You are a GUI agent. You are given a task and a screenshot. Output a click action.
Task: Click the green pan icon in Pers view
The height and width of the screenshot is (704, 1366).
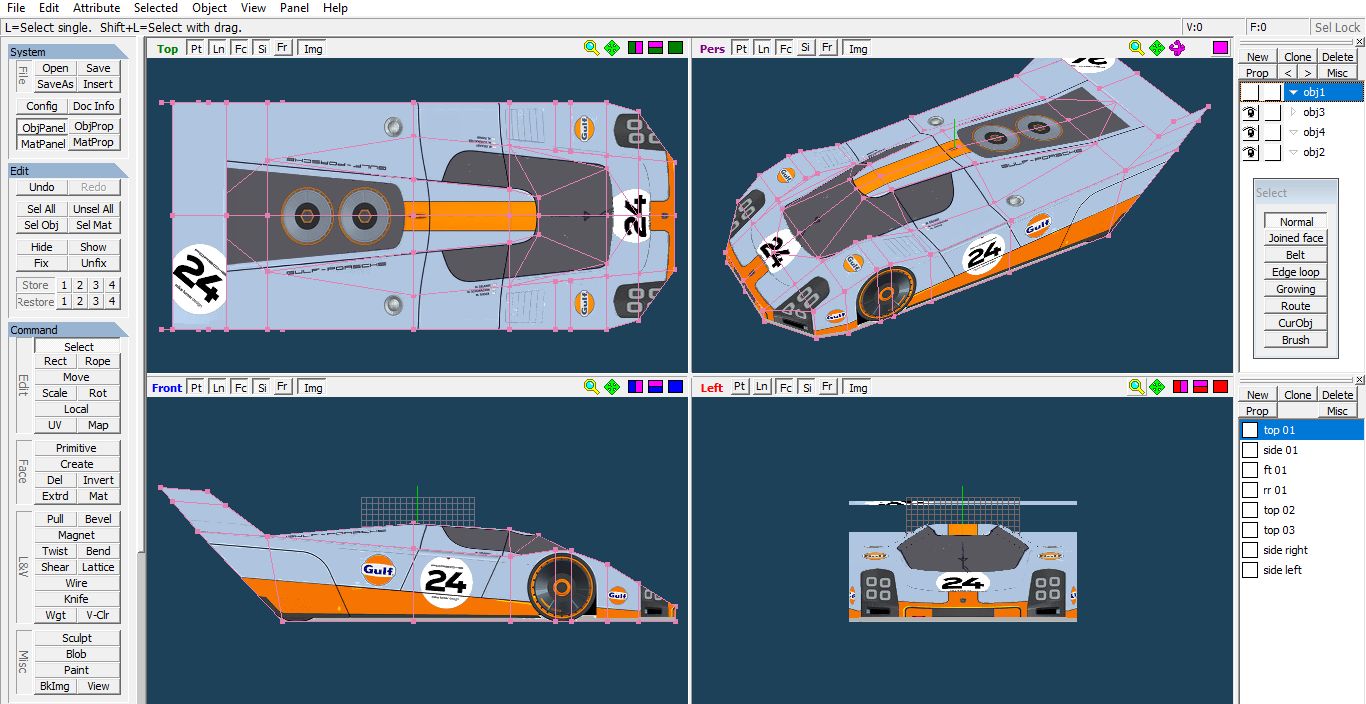tap(1157, 48)
